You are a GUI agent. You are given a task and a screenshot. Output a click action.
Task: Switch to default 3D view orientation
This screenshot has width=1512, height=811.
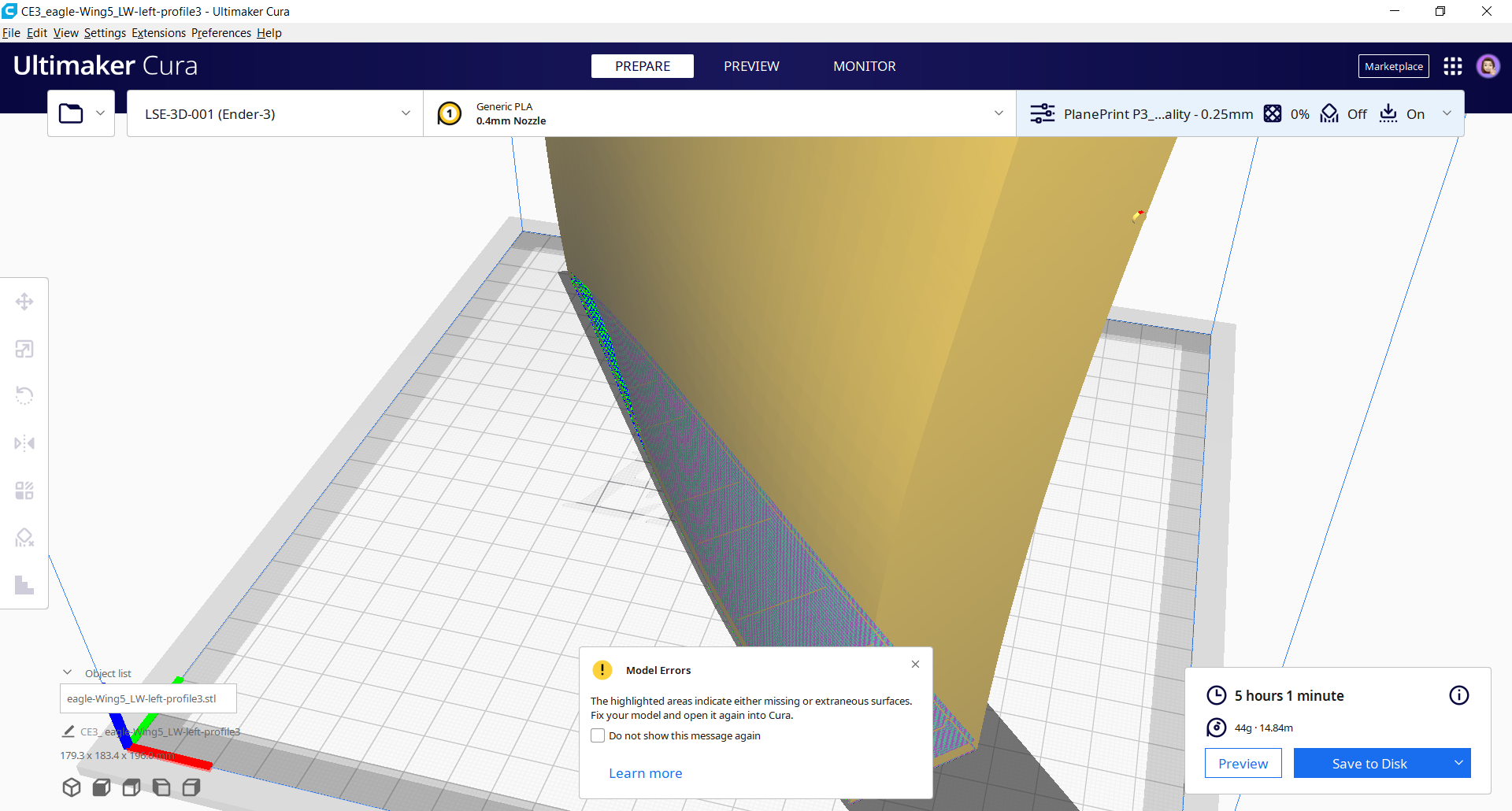[72, 787]
